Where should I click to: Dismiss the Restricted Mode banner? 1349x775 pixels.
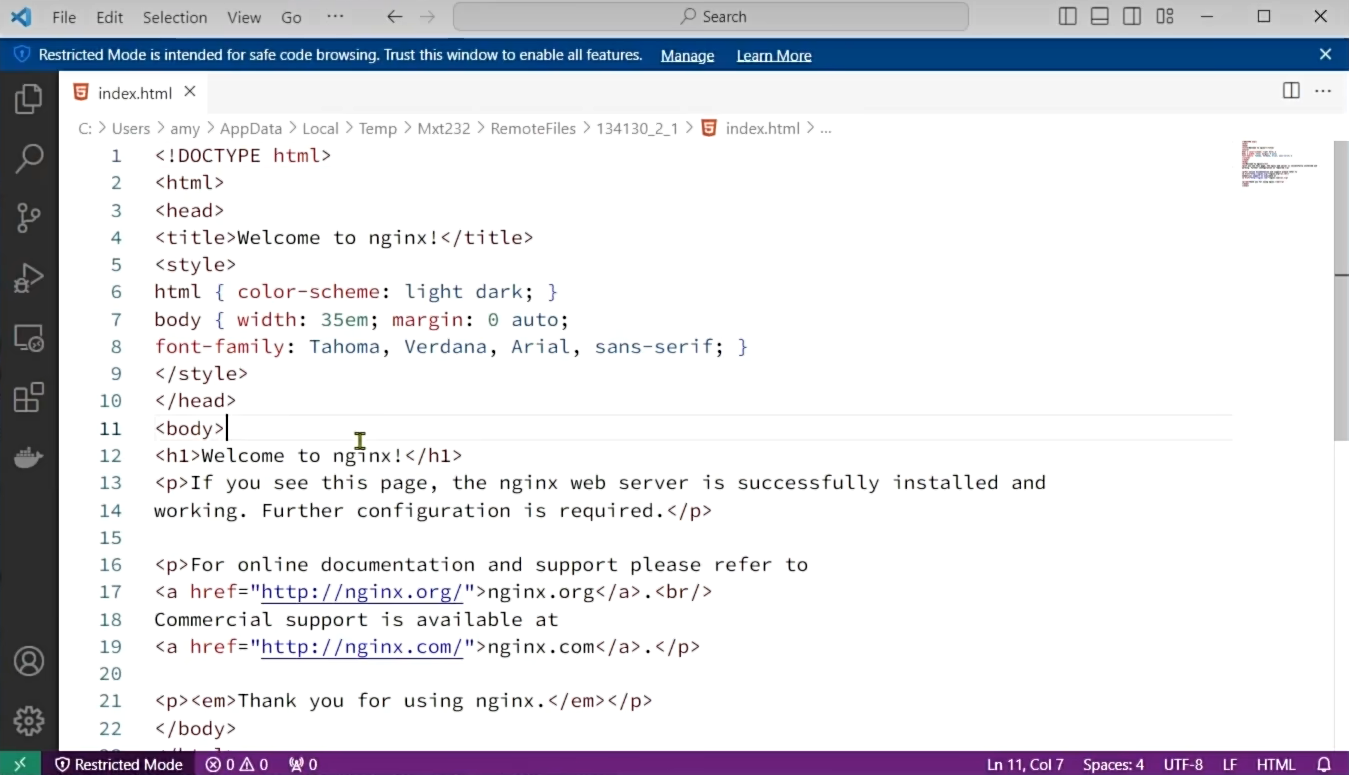(1325, 55)
